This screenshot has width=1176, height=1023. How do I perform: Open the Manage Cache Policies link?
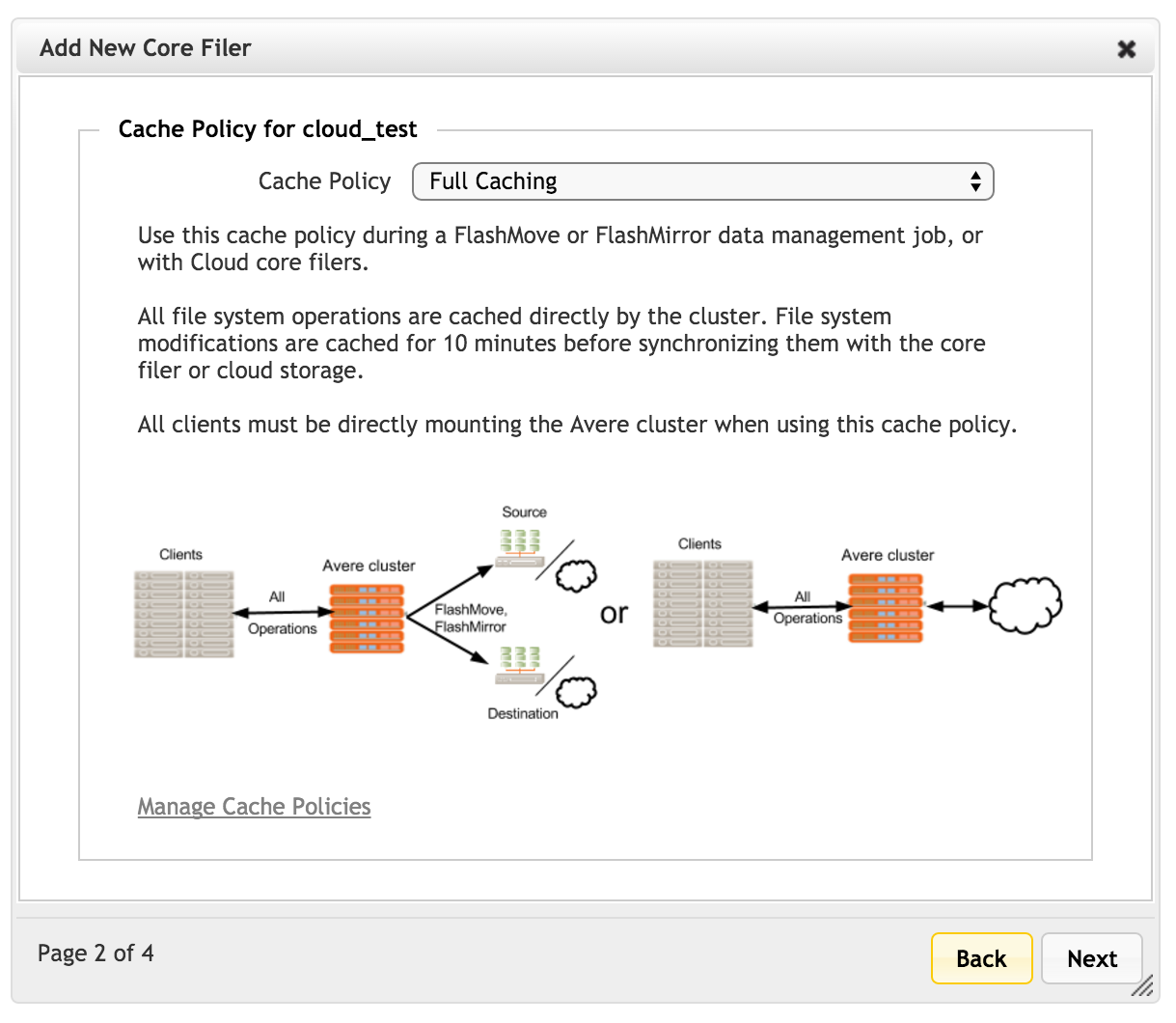(x=254, y=807)
